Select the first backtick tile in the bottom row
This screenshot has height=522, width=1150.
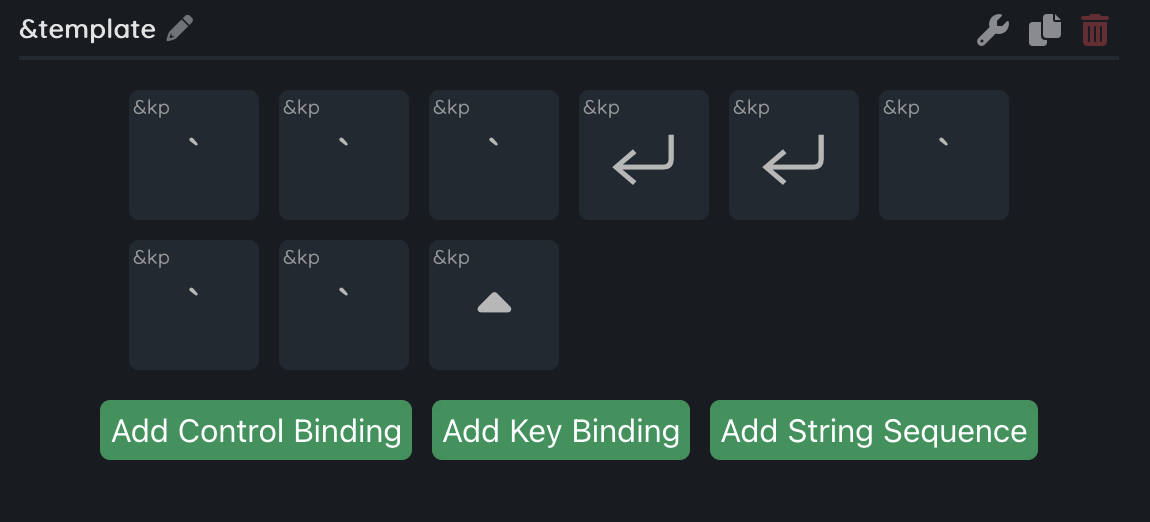pyautogui.click(x=194, y=305)
